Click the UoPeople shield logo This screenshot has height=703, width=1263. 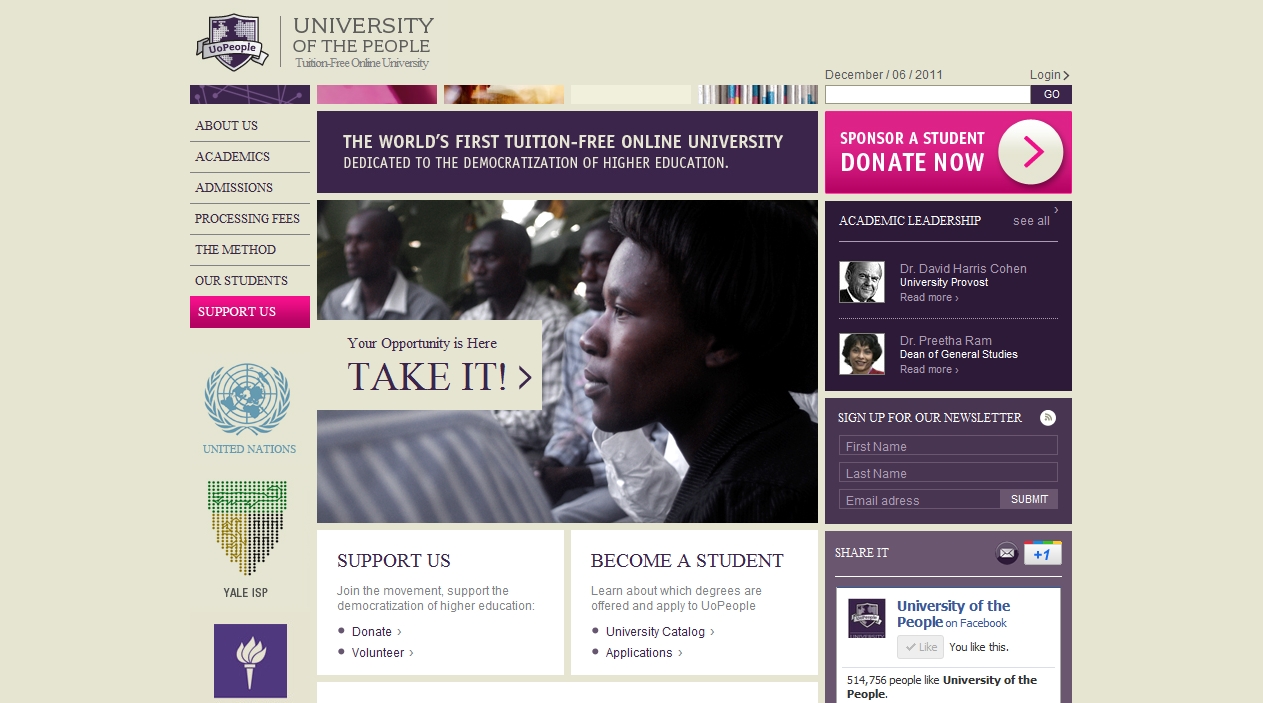pyautogui.click(x=233, y=42)
